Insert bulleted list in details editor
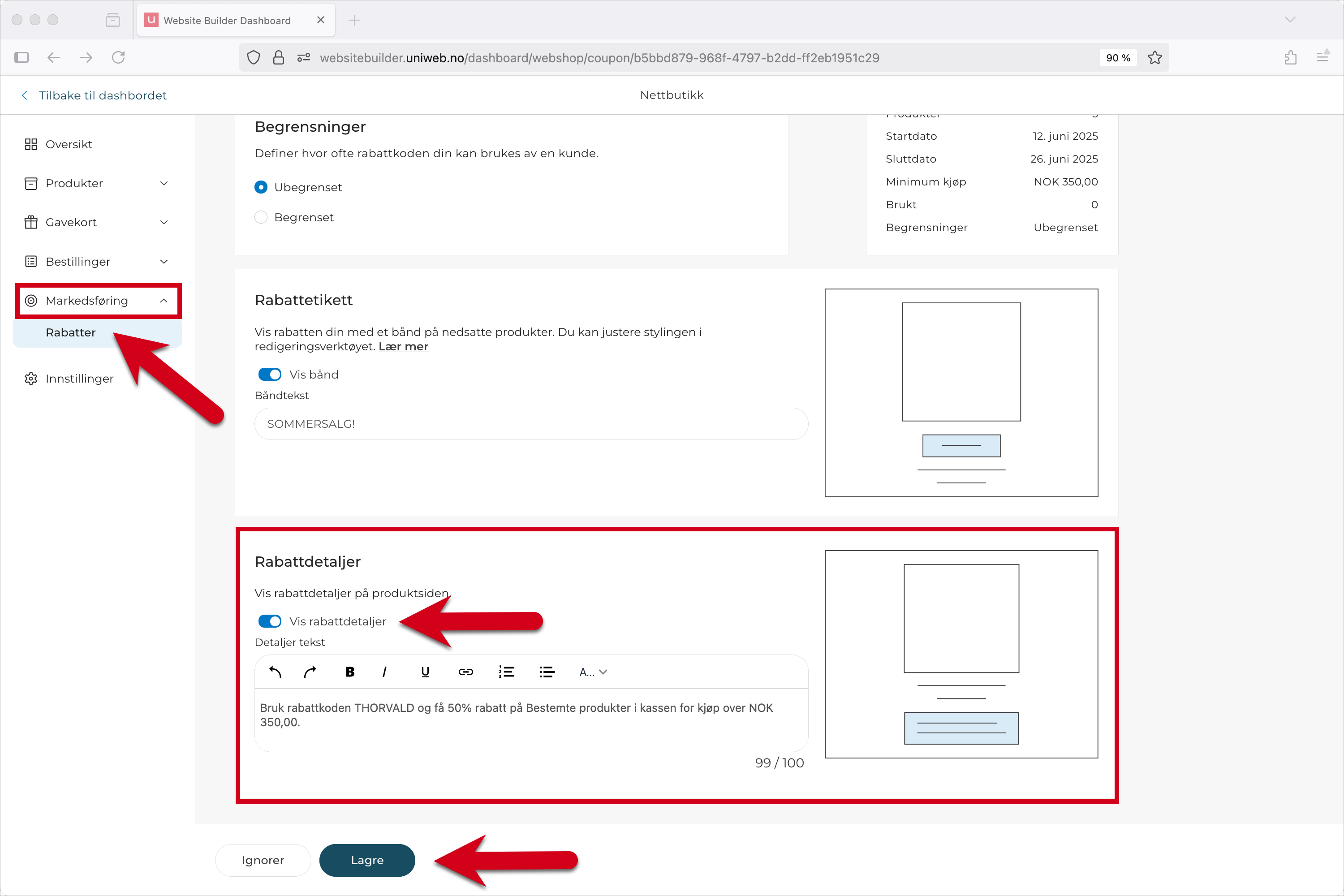This screenshot has width=1344, height=896. click(x=547, y=672)
